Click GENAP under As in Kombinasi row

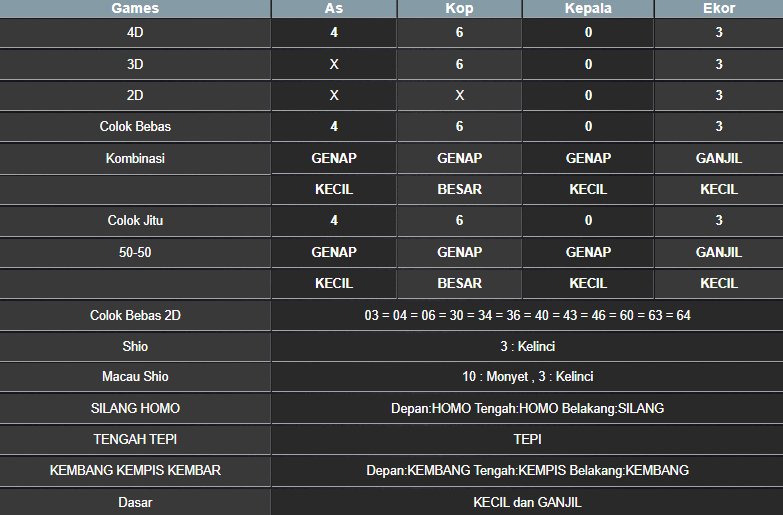pyautogui.click(x=334, y=158)
